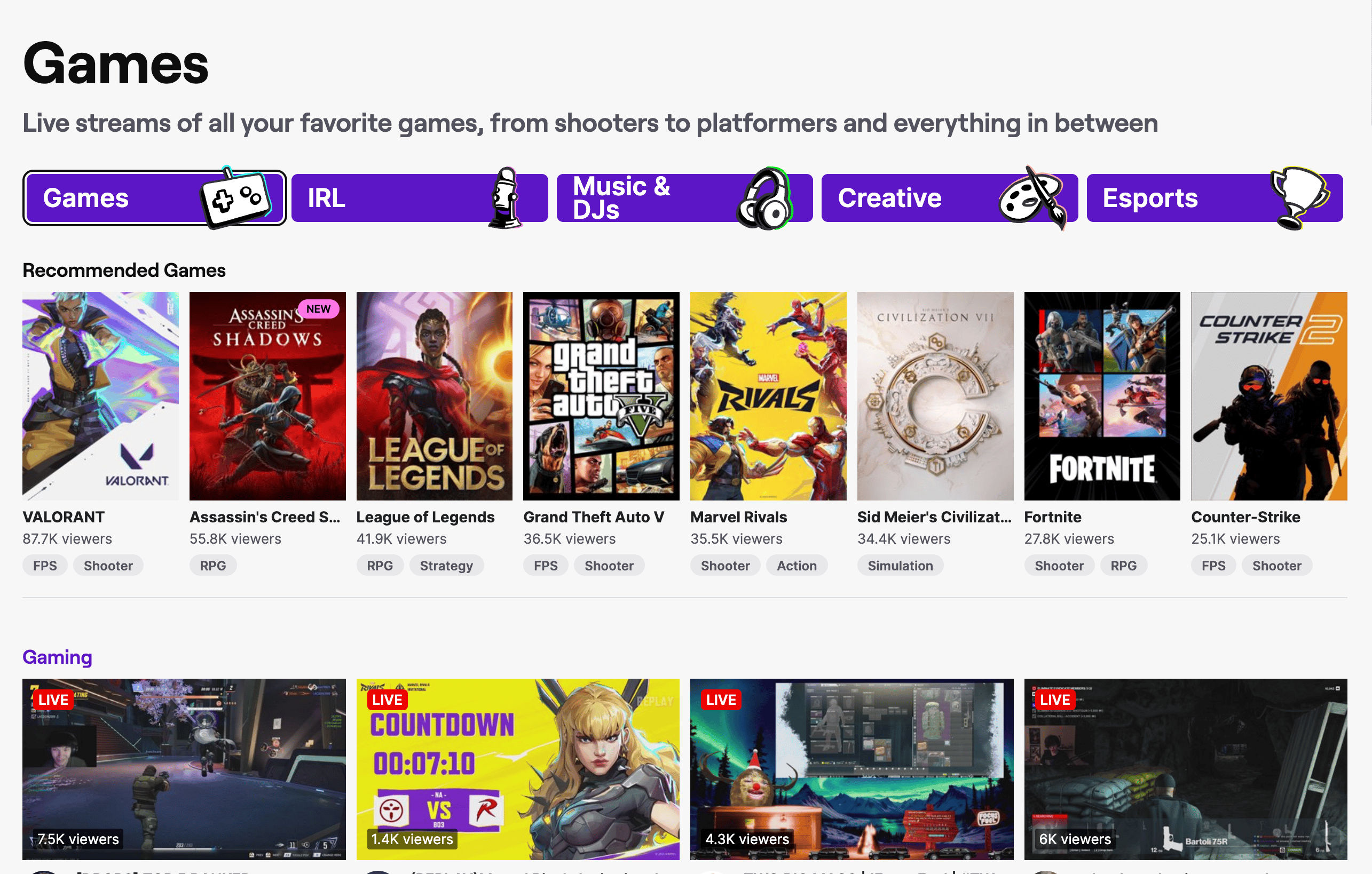
Task: Click the Action tag under Marvel Rivals
Action: pos(796,566)
